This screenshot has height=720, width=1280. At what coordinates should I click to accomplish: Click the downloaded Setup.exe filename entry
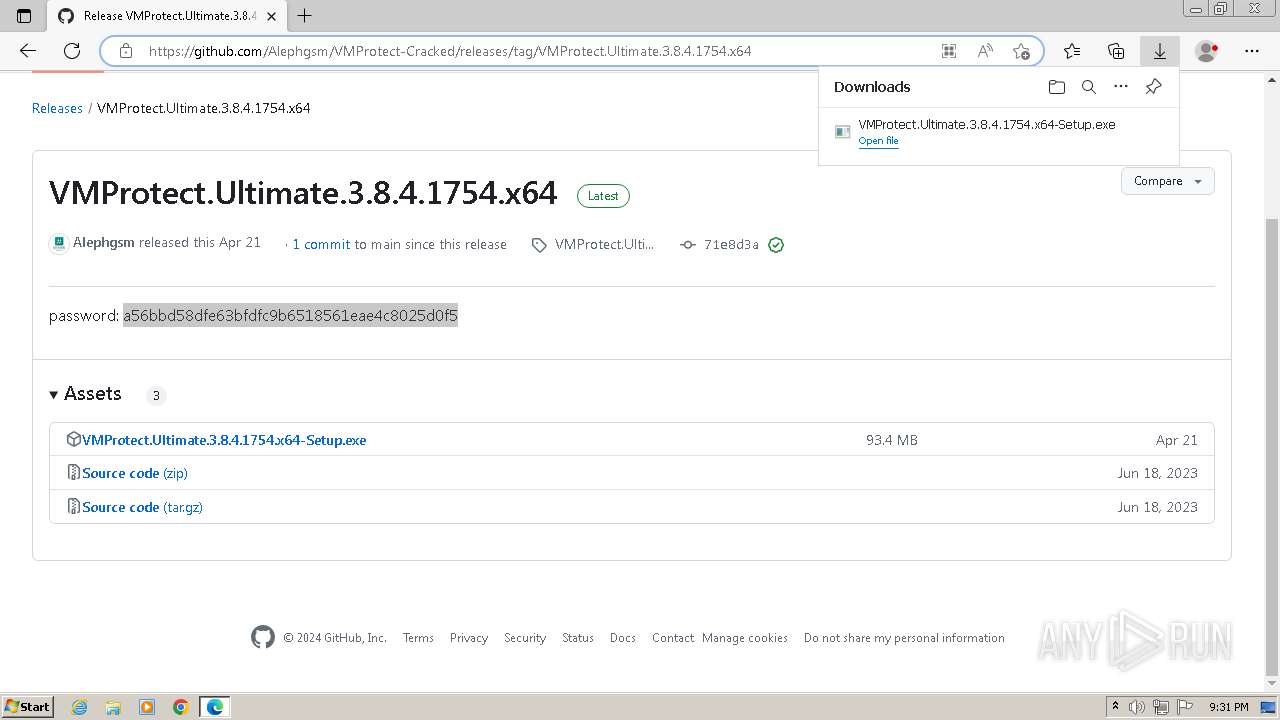(x=987, y=124)
